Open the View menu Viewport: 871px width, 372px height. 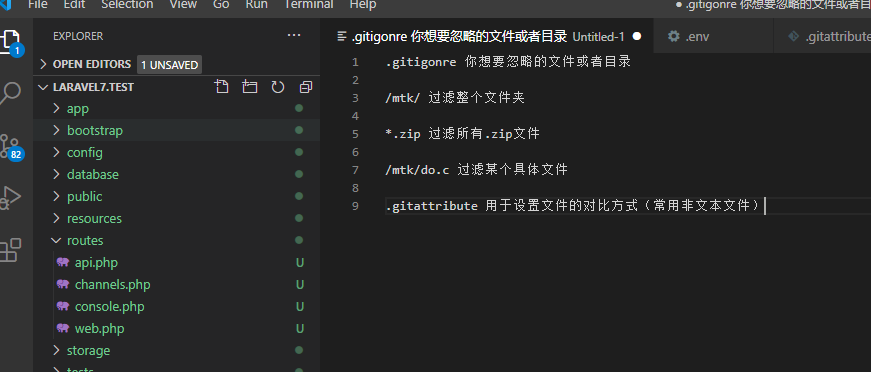[x=183, y=5]
